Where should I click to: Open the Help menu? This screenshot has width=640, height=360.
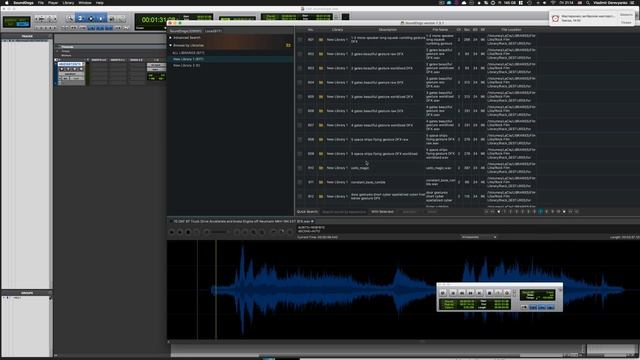(100, 2)
